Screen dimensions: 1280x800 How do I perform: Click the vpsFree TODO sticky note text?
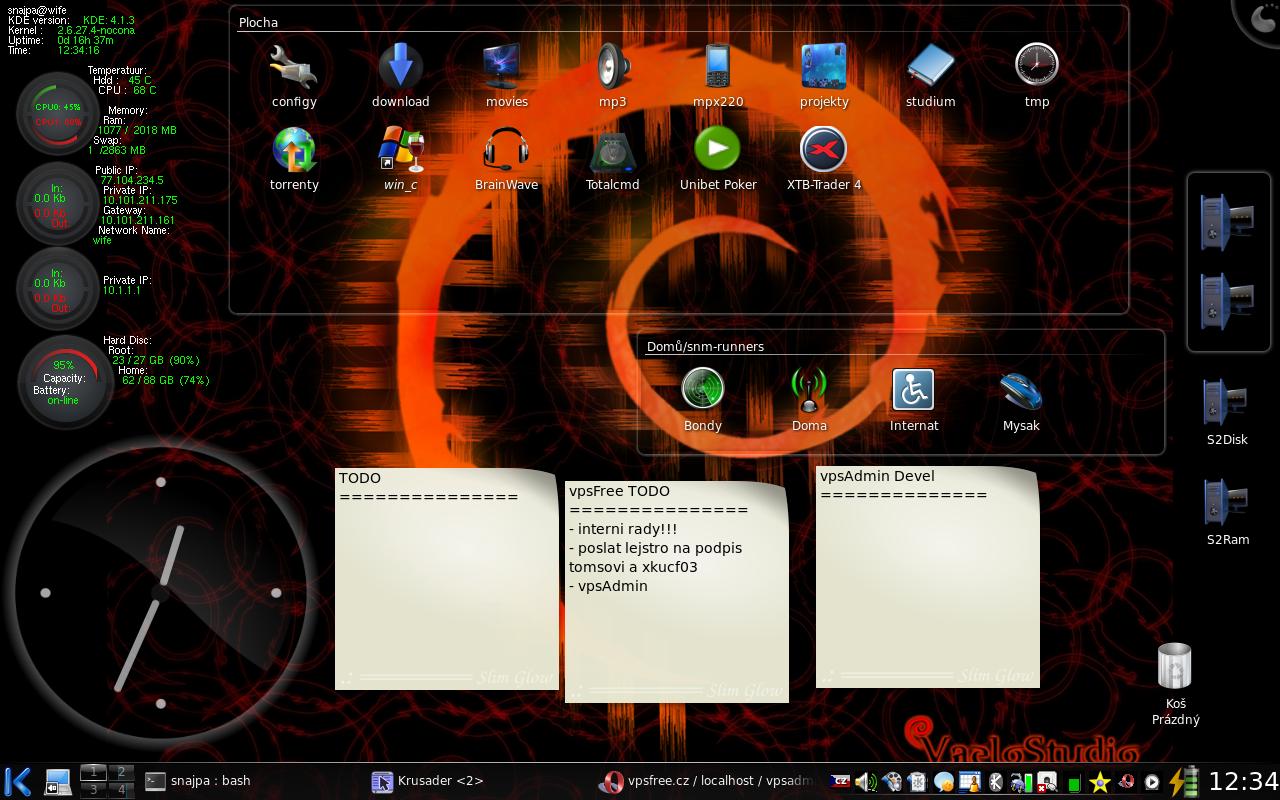[676, 591]
